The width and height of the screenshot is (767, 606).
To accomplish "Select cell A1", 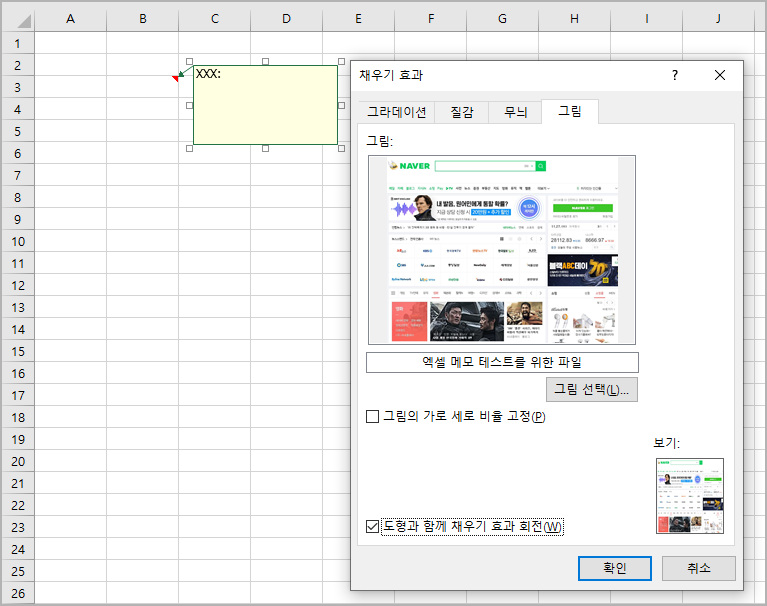I will [70, 43].
